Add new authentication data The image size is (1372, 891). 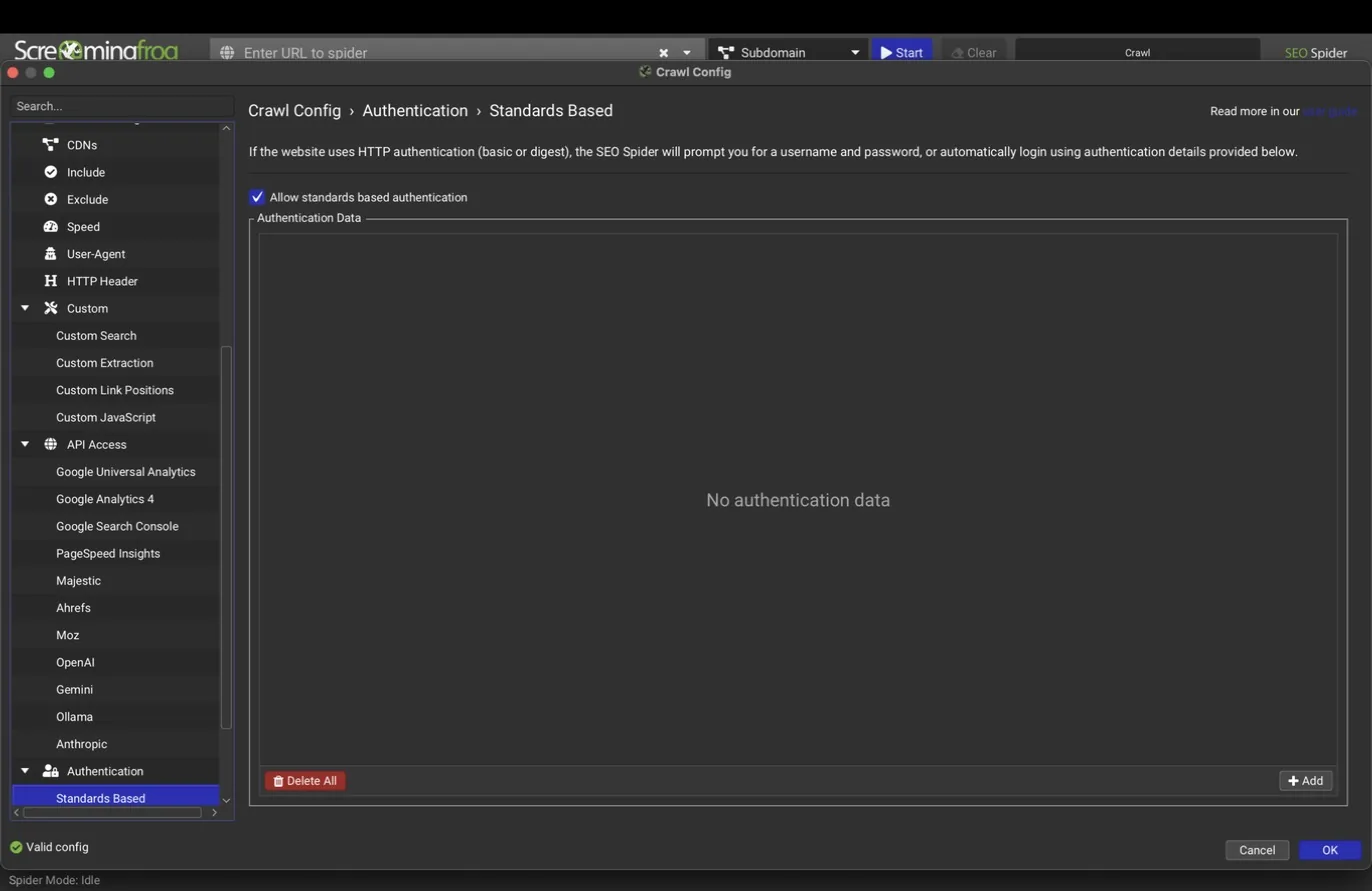pyautogui.click(x=1306, y=781)
